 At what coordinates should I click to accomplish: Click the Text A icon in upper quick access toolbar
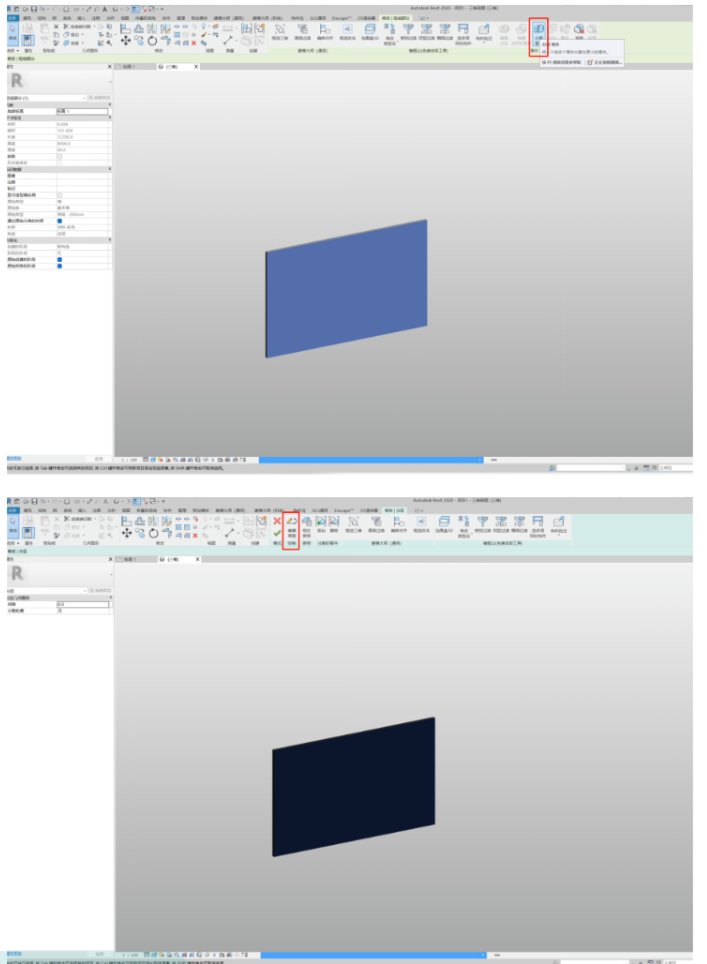tap(105, 9)
